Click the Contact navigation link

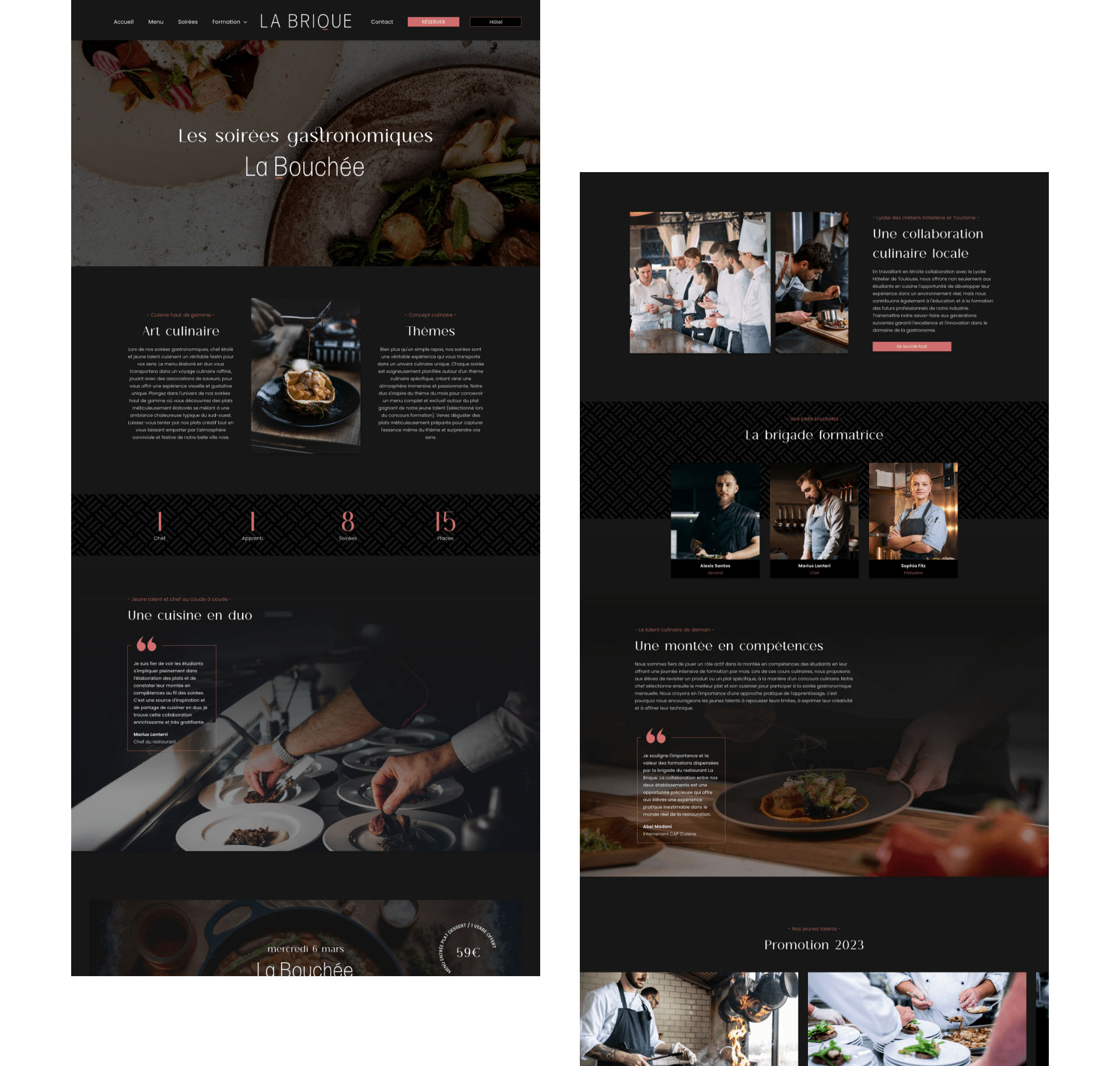point(381,21)
